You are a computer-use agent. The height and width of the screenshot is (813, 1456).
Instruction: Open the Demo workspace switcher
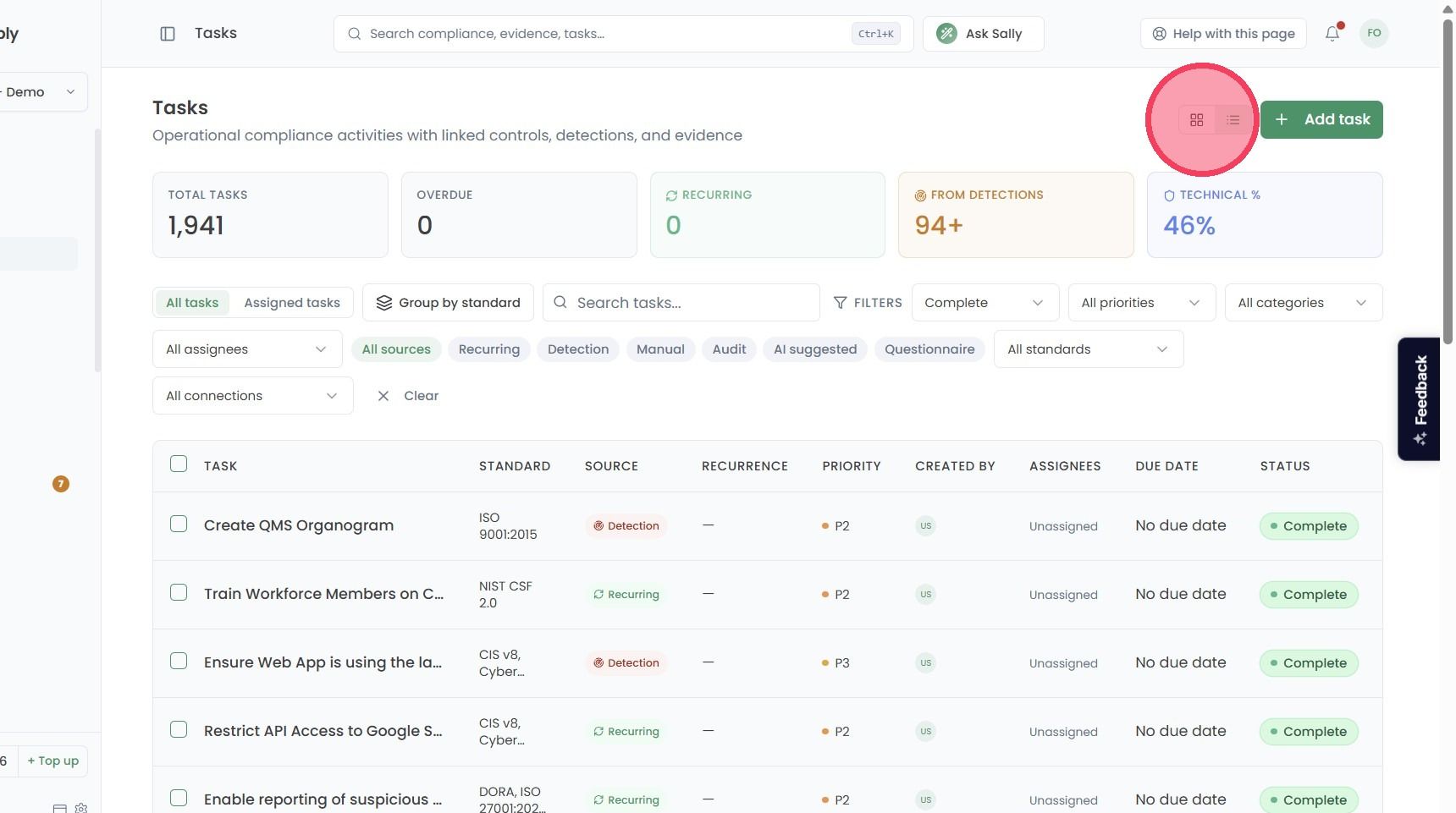pos(41,92)
